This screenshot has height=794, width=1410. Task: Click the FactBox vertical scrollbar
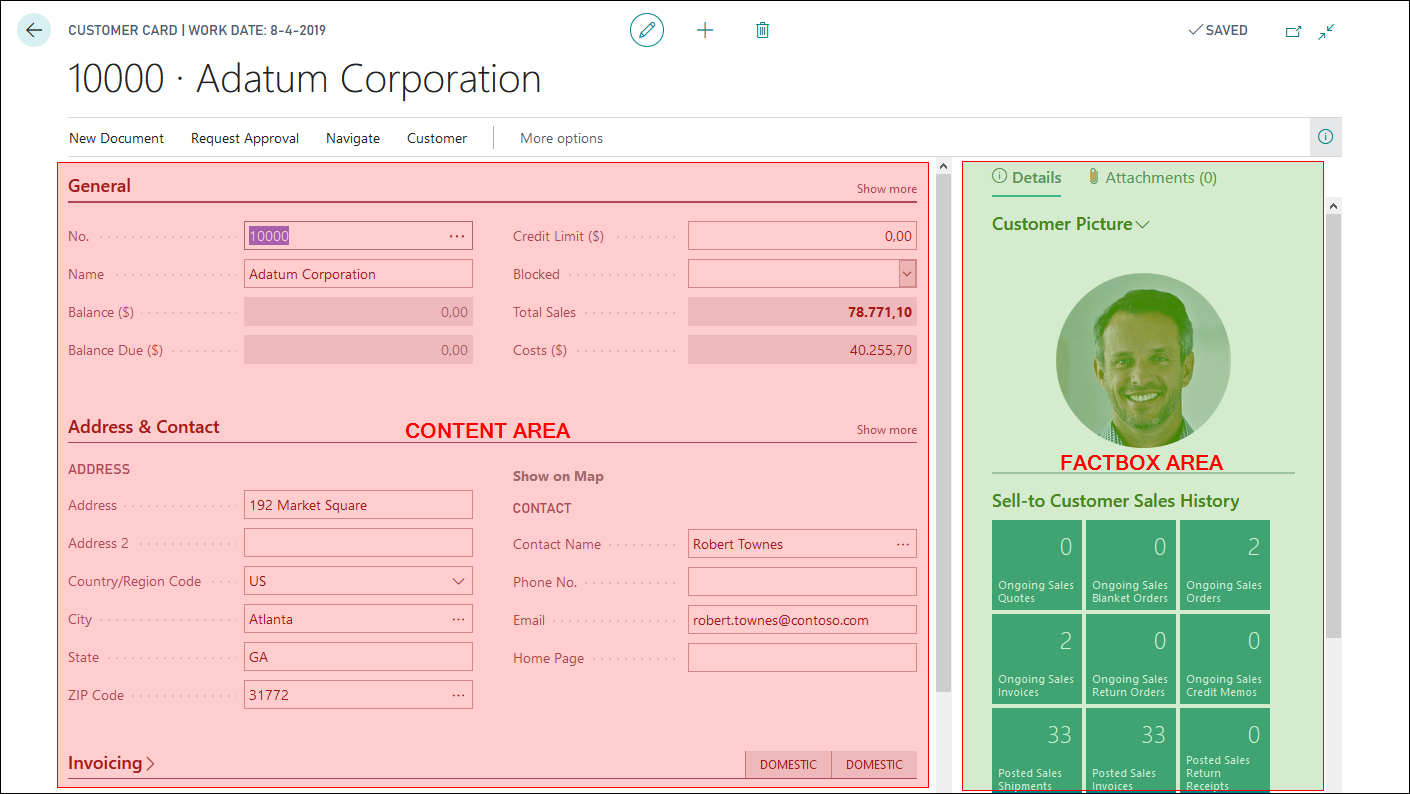(x=1332, y=425)
